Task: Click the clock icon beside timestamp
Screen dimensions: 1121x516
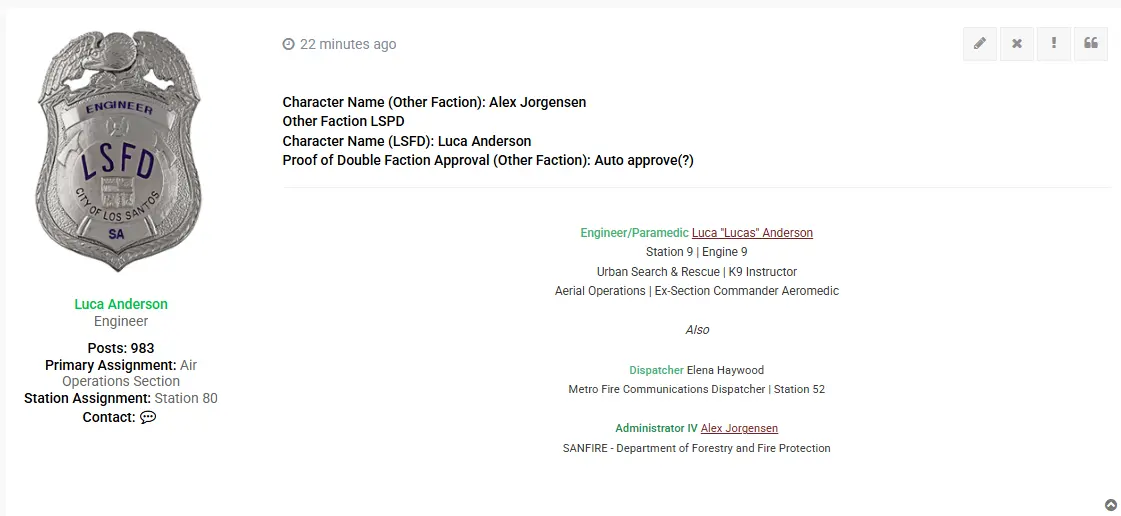Action: 288,44
